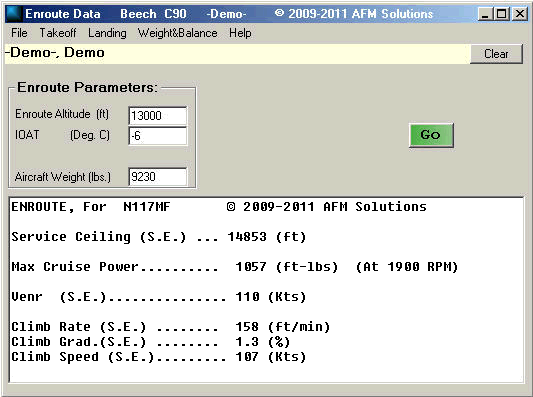Click the Aircraft Weight input field
The height and width of the screenshot is (397, 533).
[158, 177]
